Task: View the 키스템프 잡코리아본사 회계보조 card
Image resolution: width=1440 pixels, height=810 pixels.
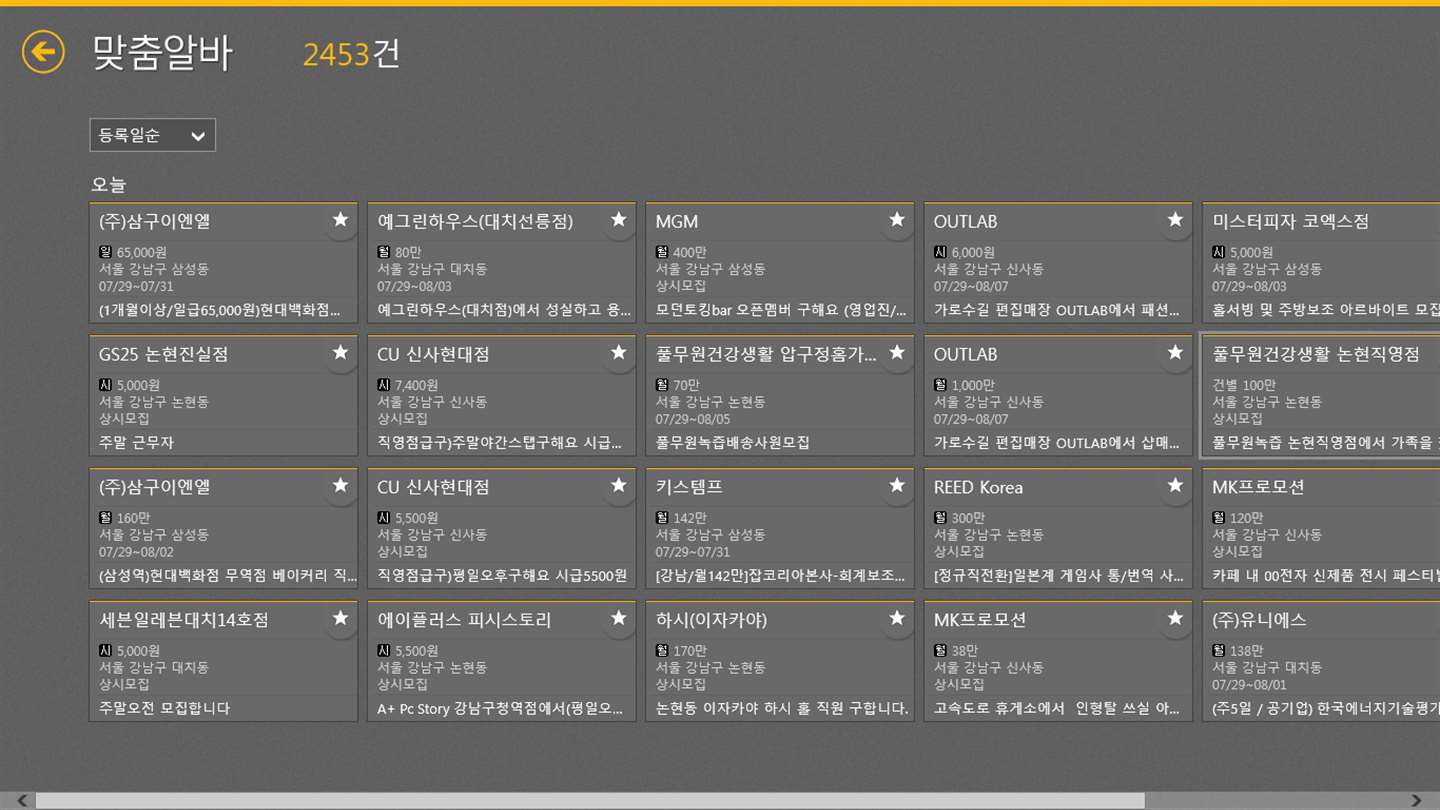Action: [779, 529]
